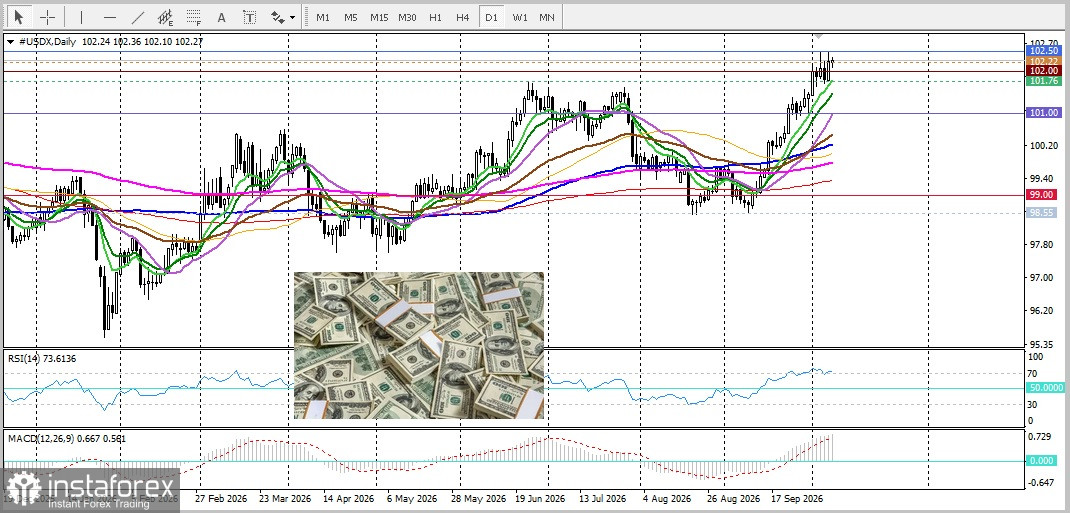Click the 28 May 2026 date label
This screenshot has height=513, width=1070.
click(x=477, y=499)
